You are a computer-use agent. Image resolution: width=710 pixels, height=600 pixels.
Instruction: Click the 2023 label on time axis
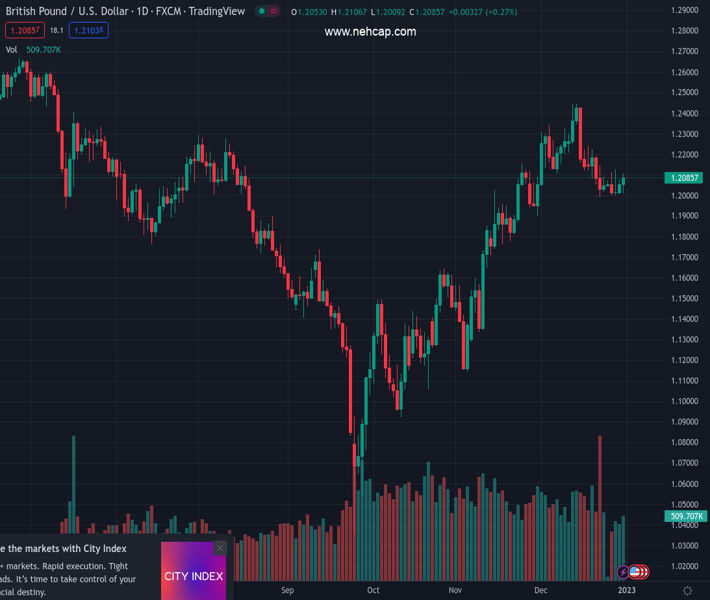pos(626,591)
